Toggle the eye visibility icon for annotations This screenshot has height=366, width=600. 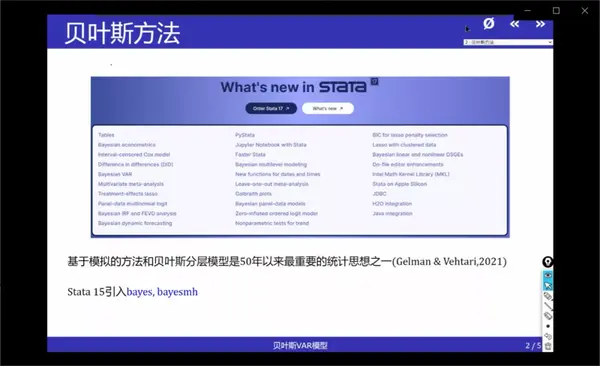point(548,275)
